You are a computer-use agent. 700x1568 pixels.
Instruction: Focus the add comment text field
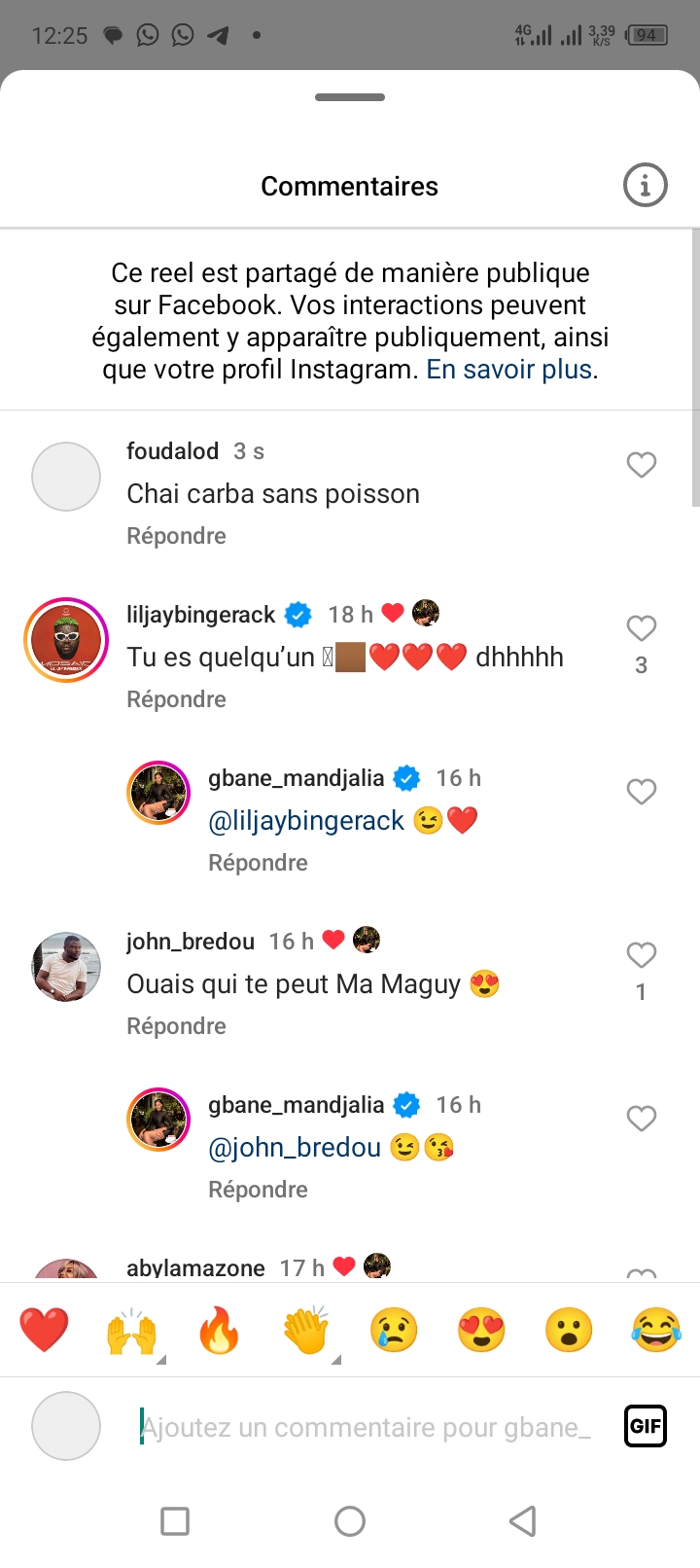[369, 1427]
